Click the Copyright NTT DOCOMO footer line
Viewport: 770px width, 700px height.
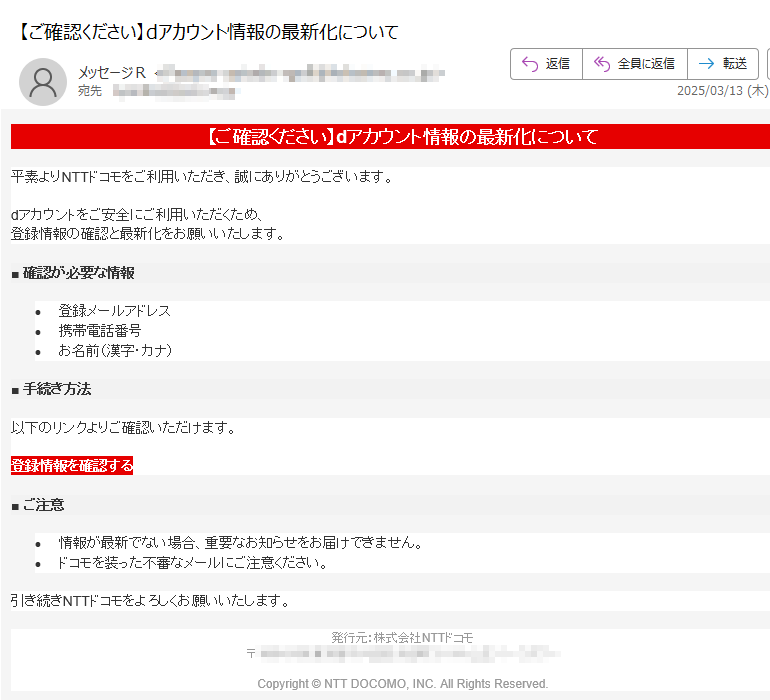403,684
